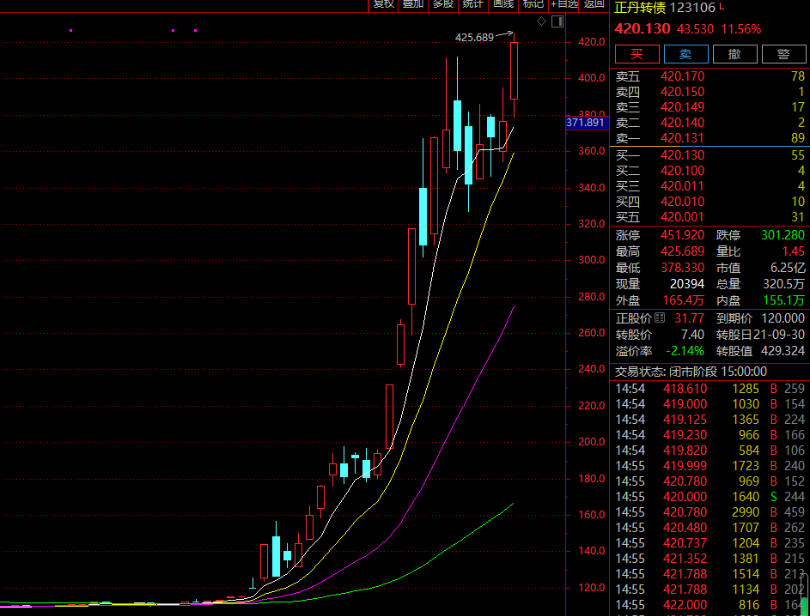Viewport: 810px width, 616px height.
Task: Open the 标记 mark option
Action: point(533,4)
